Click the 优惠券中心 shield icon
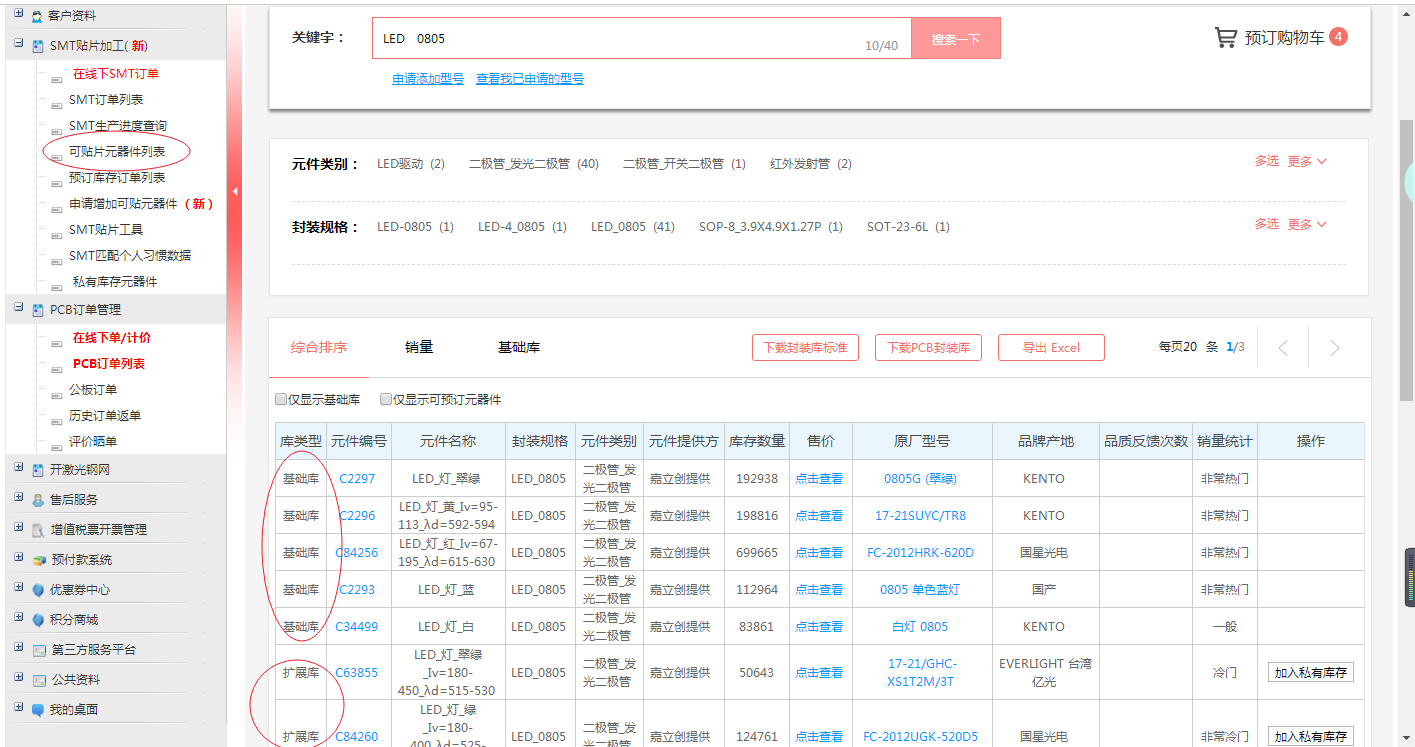The width and height of the screenshot is (1415, 747). 38,590
